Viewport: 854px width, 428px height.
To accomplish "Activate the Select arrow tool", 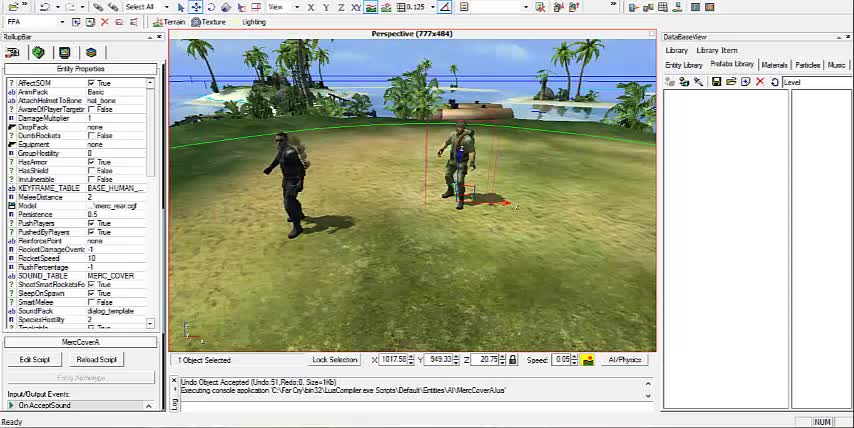I will [x=181, y=7].
